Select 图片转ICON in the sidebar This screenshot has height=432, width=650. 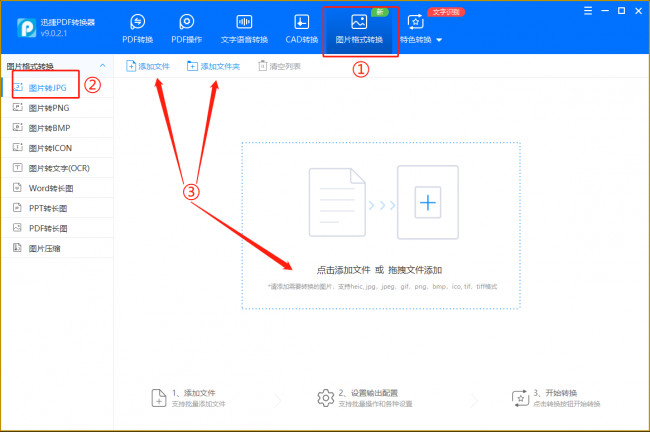(x=57, y=148)
